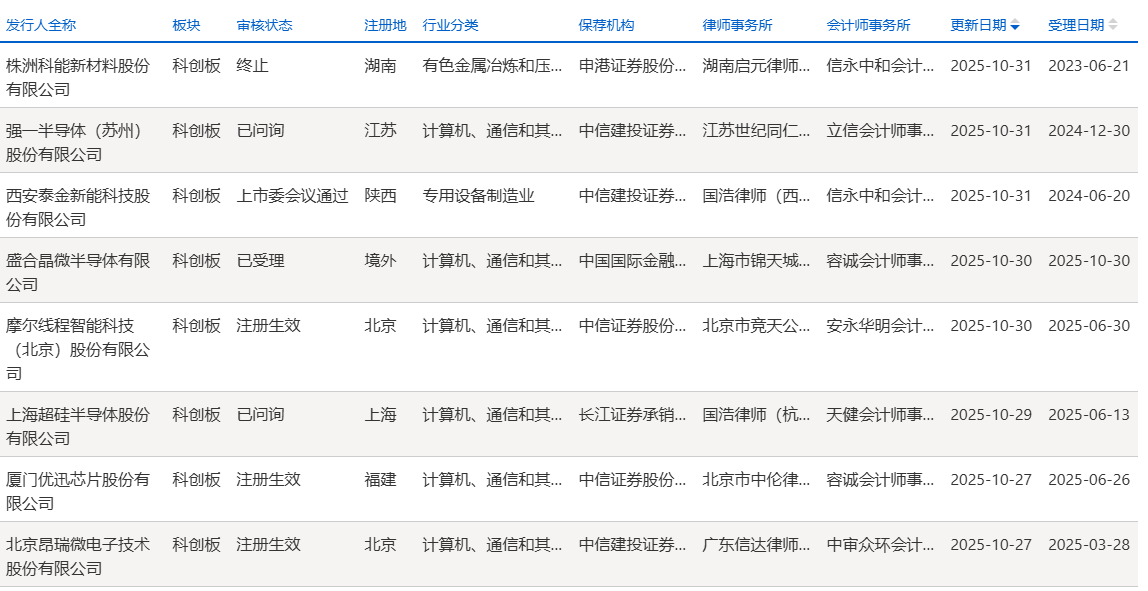1148x591 pixels.
Task: Select 已问询 status in 强一半导体 row
Action: tap(261, 131)
